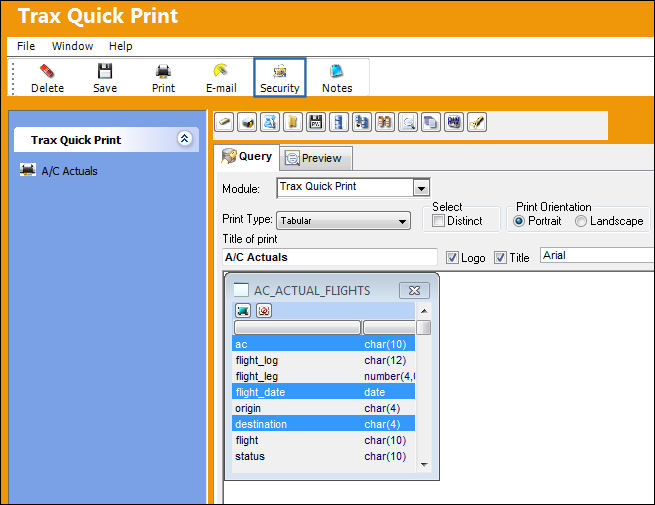Click the field list scroll down arrow
This screenshot has width=655, height=505.
(424, 464)
